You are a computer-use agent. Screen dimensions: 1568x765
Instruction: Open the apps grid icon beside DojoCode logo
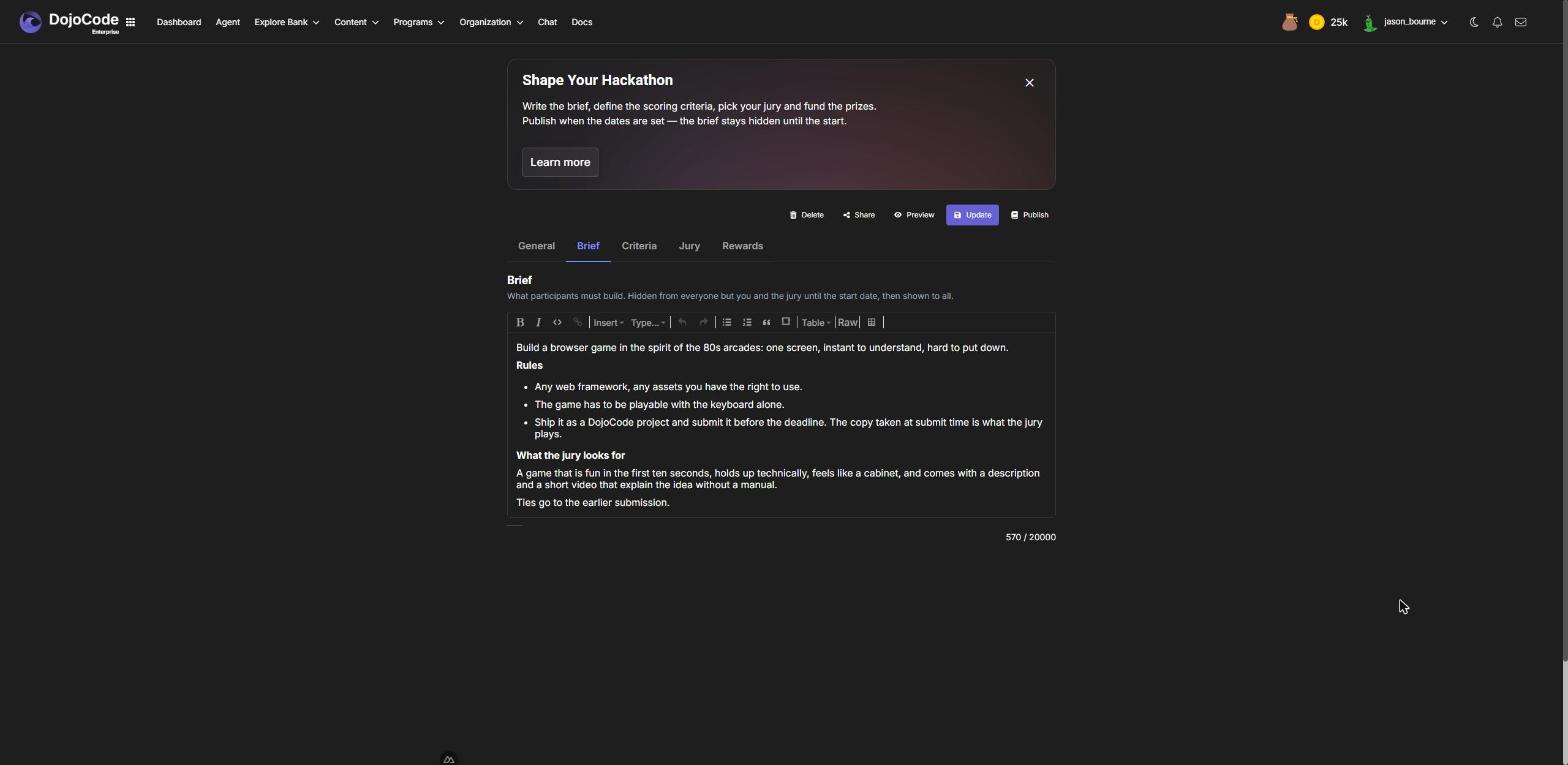point(130,22)
